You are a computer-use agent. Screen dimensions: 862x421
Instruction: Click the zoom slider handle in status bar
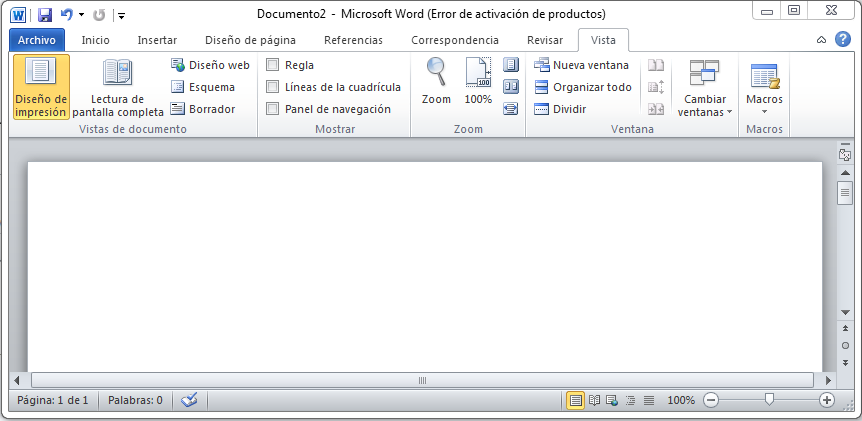click(x=769, y=400)
